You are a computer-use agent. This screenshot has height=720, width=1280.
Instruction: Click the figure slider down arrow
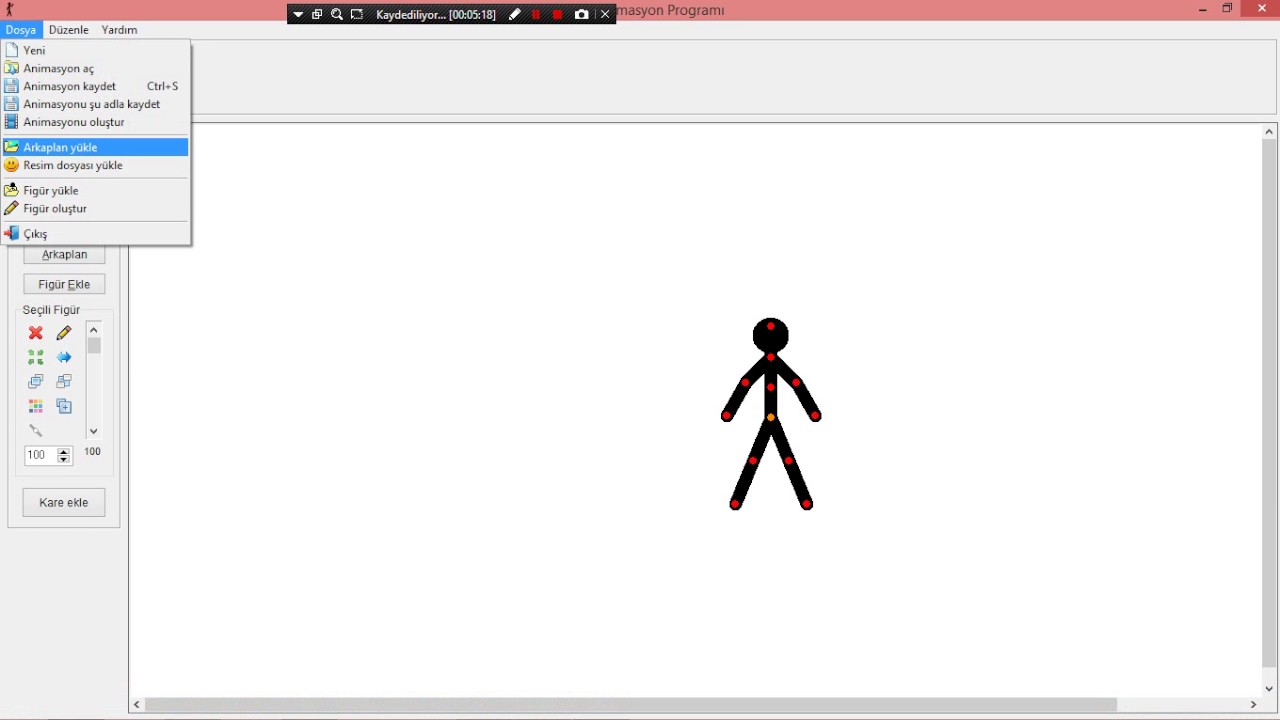tap(94, 432)
